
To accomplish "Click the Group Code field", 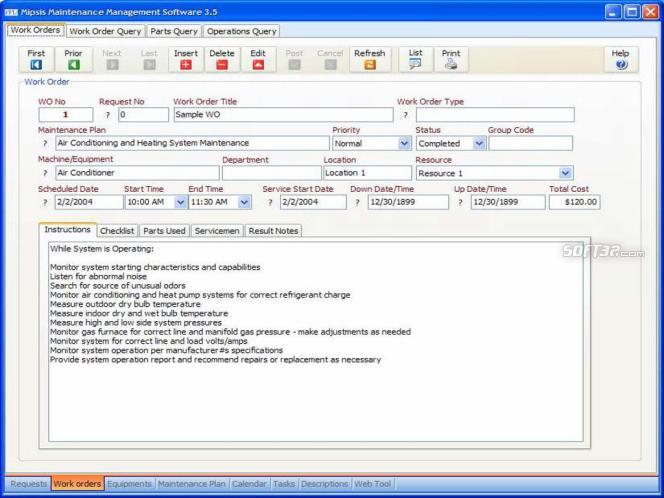I will (531, 143).
